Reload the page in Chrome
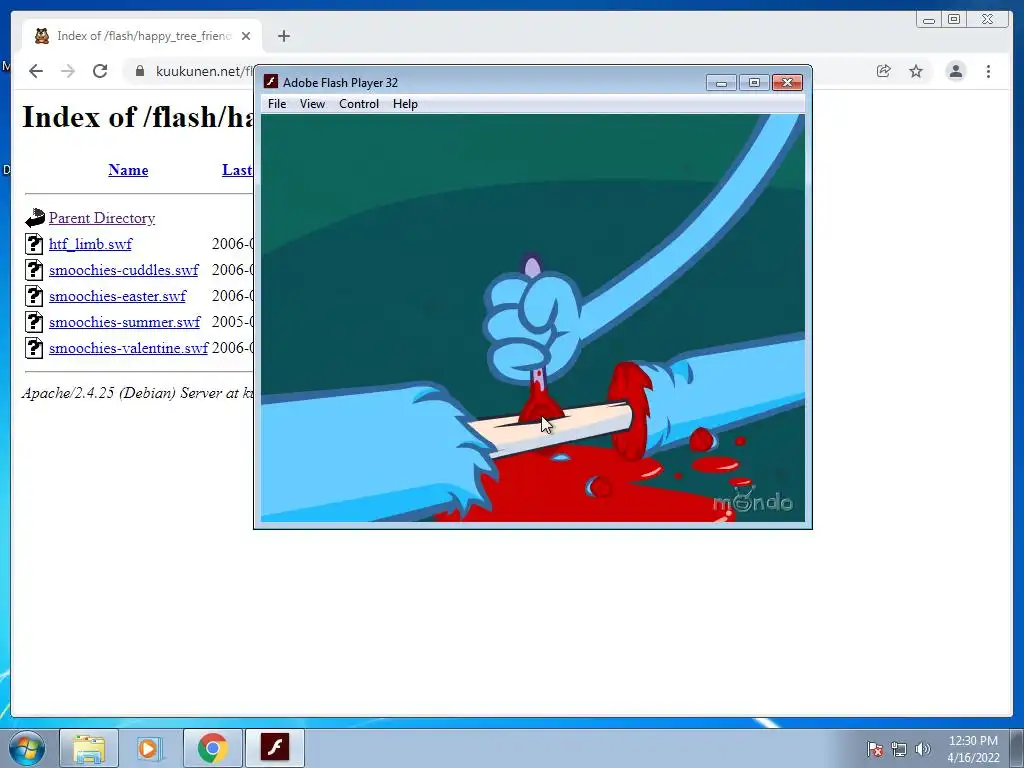The width and height of the screenshot is (1024, 768). click(100, 71)
